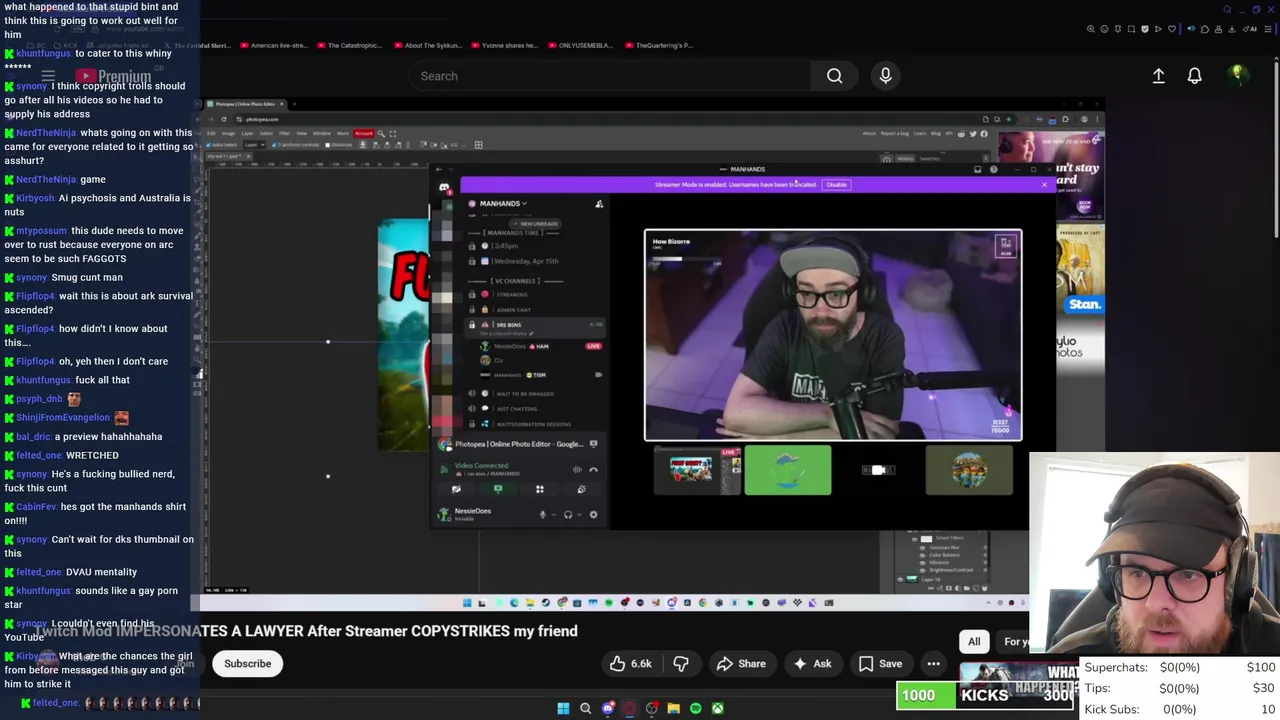Open the YouTube hamburger guide menu
The width and height of the screenshot is (1280, 720).
point(47,76)
